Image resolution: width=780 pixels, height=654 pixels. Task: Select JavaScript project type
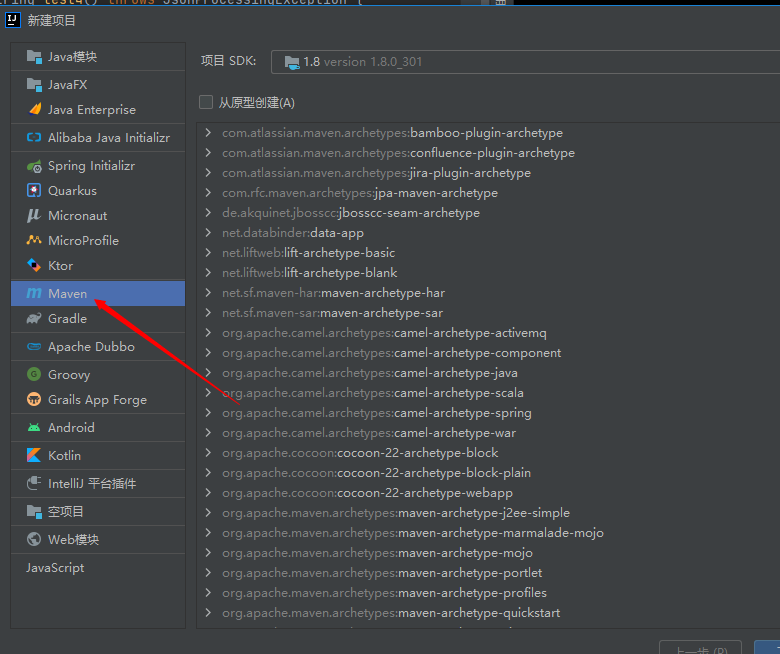click(98, 567)
